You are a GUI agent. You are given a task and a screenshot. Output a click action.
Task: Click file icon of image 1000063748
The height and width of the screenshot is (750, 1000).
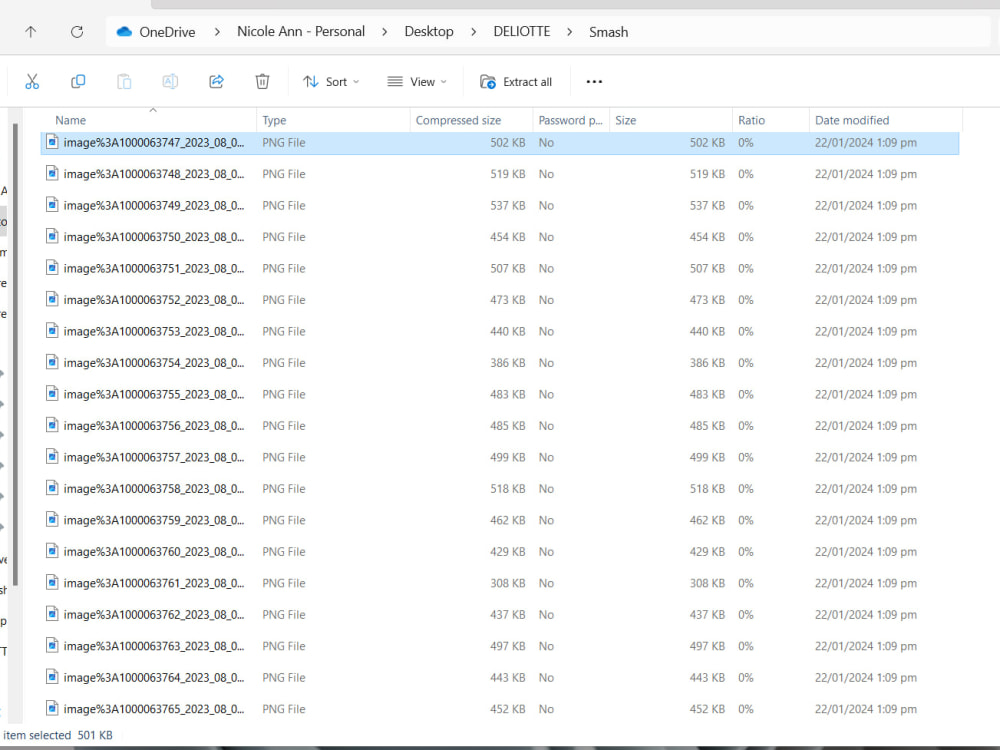pos(52,173)
